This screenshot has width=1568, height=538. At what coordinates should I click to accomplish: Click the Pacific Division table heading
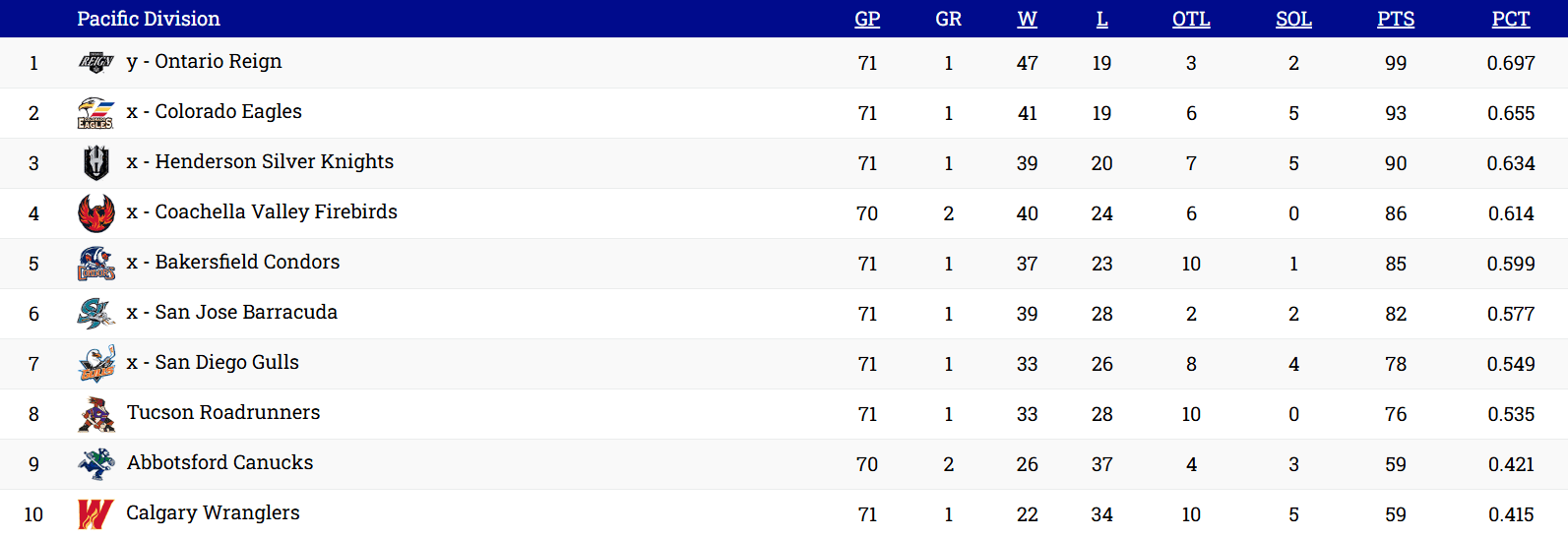coord(149,19)
